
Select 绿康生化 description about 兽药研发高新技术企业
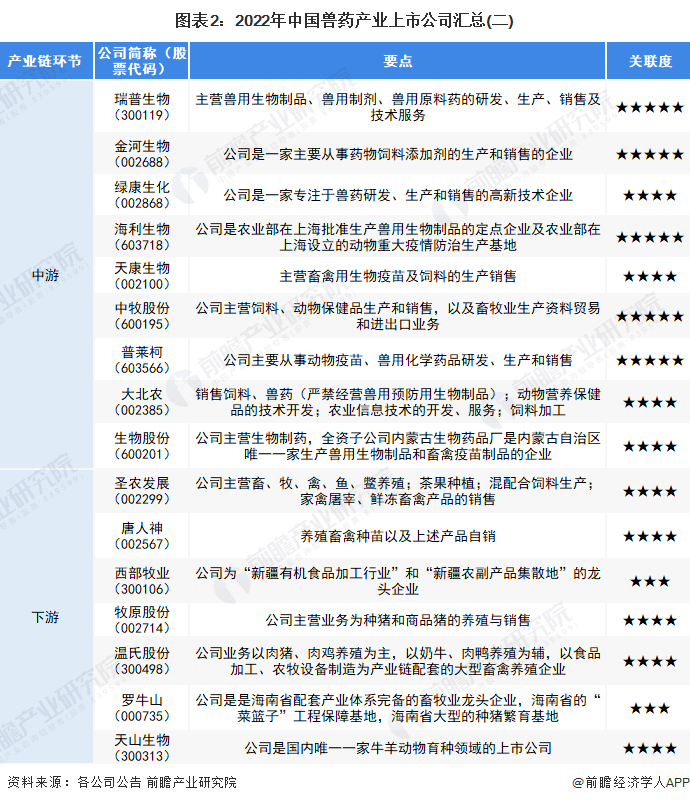398,195
